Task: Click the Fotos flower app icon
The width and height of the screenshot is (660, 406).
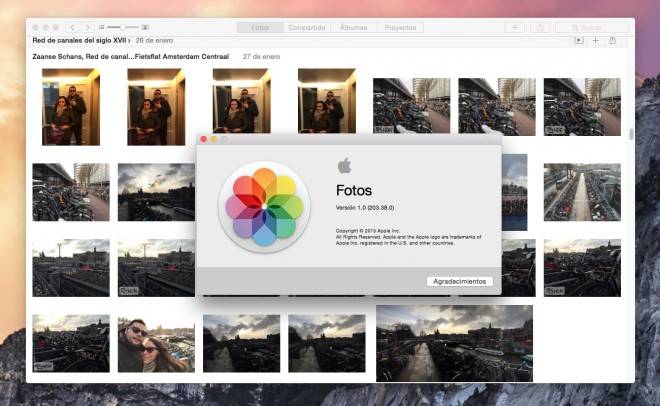Action: coord(264,207)
